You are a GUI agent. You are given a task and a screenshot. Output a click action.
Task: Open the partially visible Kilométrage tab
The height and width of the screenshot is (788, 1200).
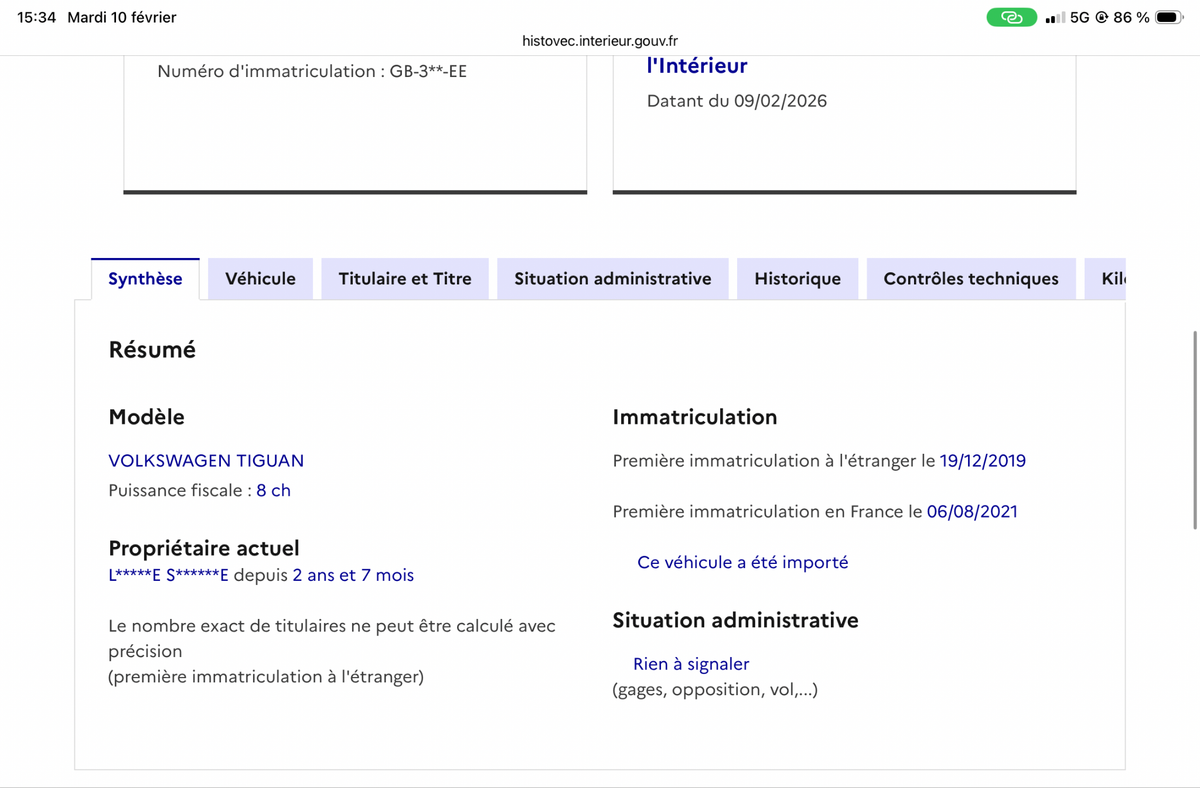1106,279
